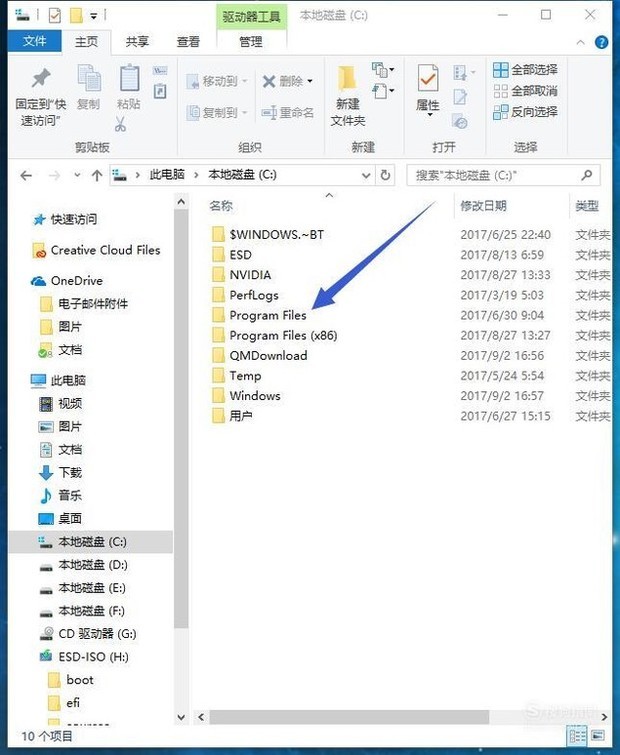Open the recent locations dropdown arrow
This screenshot has height=755, width=620.
[x=77, y=175]
